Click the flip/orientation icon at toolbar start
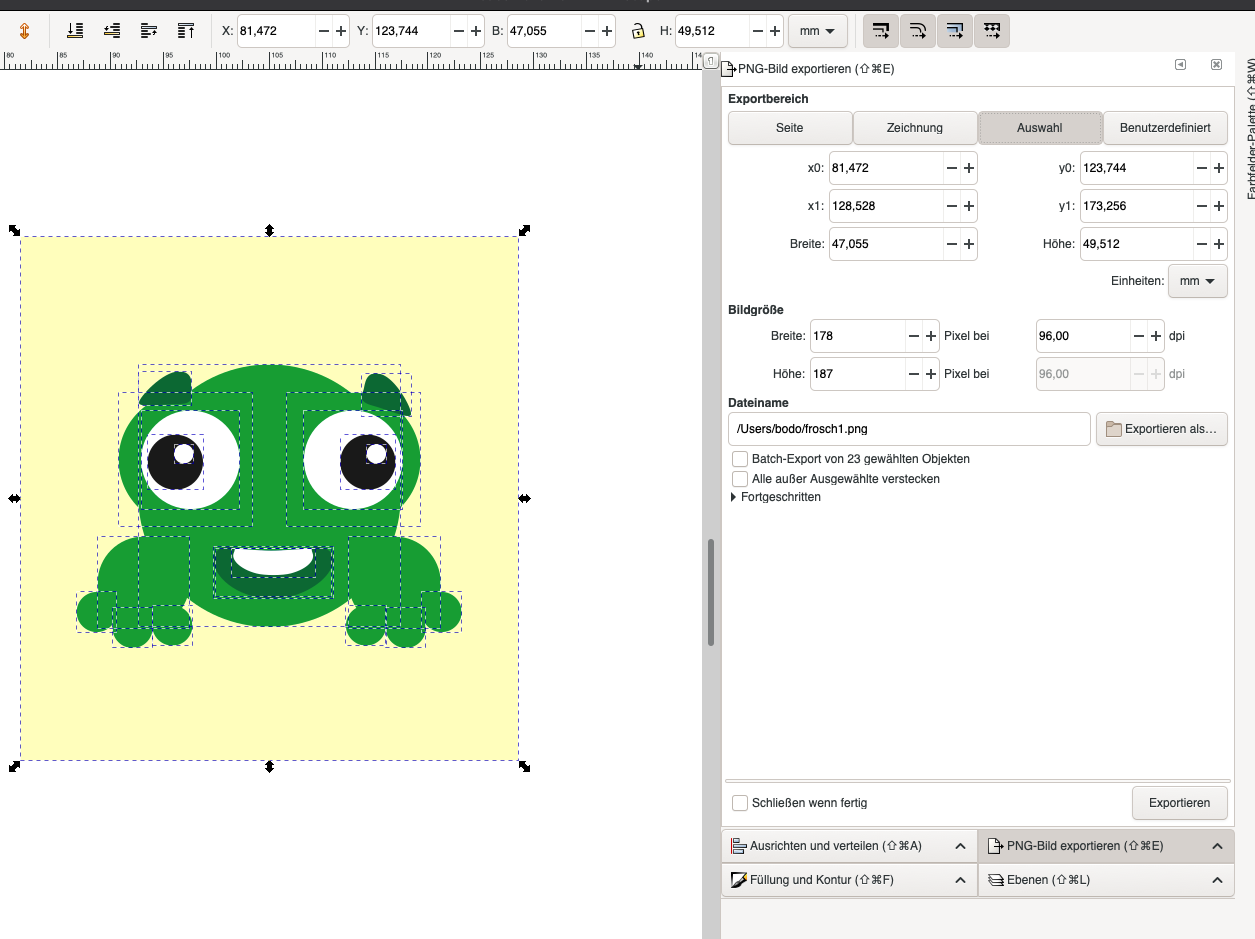 click(x=25, y=31)
